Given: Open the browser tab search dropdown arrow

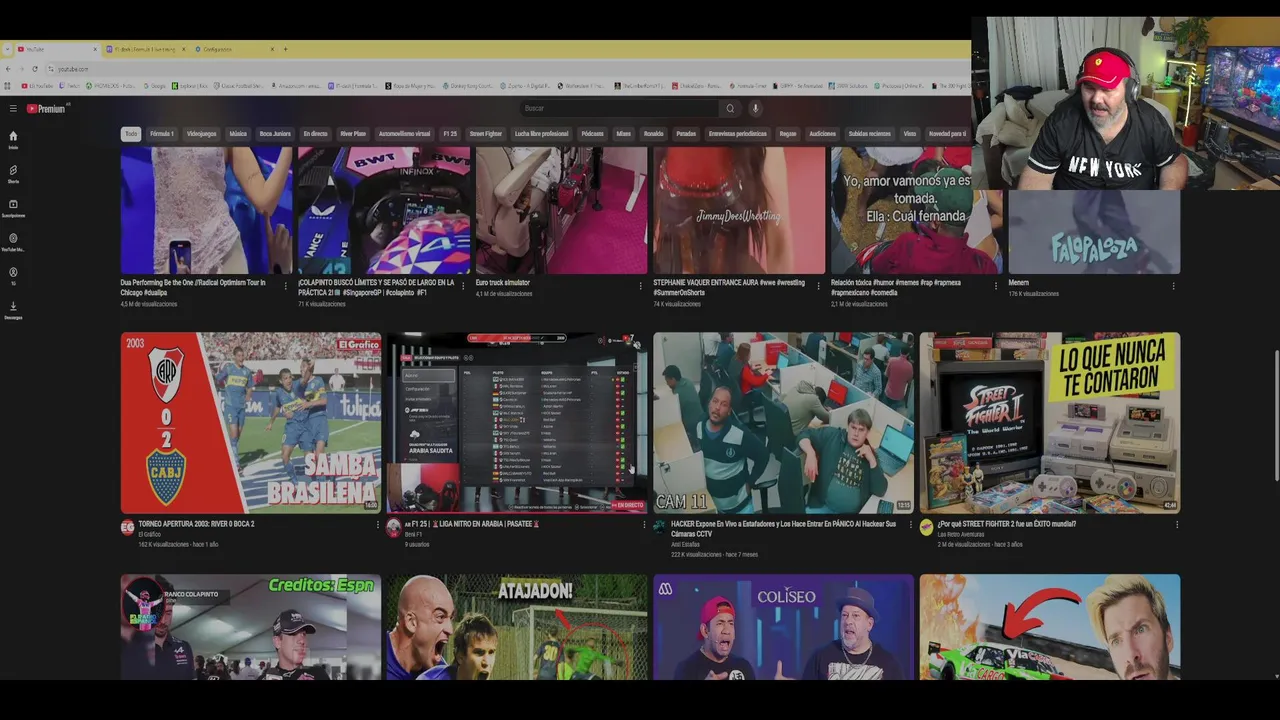Looking at the screenshot, I should coord(7,49).
